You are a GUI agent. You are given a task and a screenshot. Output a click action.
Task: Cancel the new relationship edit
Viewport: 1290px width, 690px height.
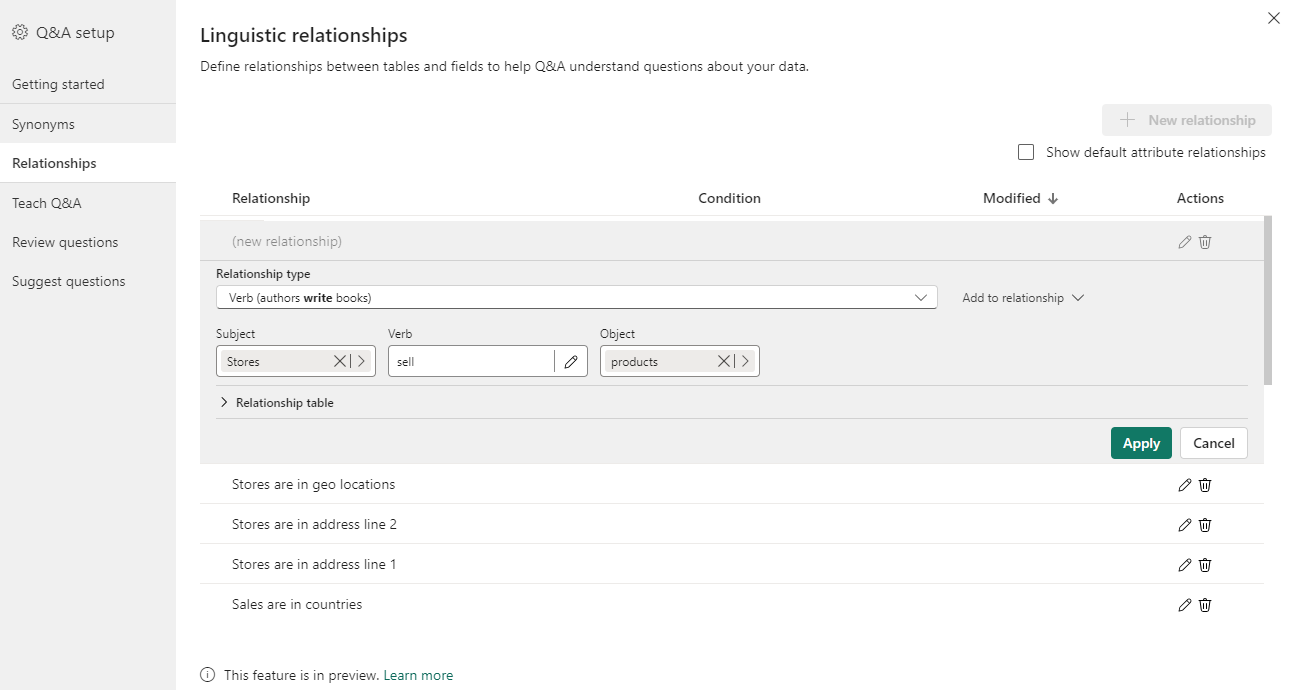coord(1214,443)
